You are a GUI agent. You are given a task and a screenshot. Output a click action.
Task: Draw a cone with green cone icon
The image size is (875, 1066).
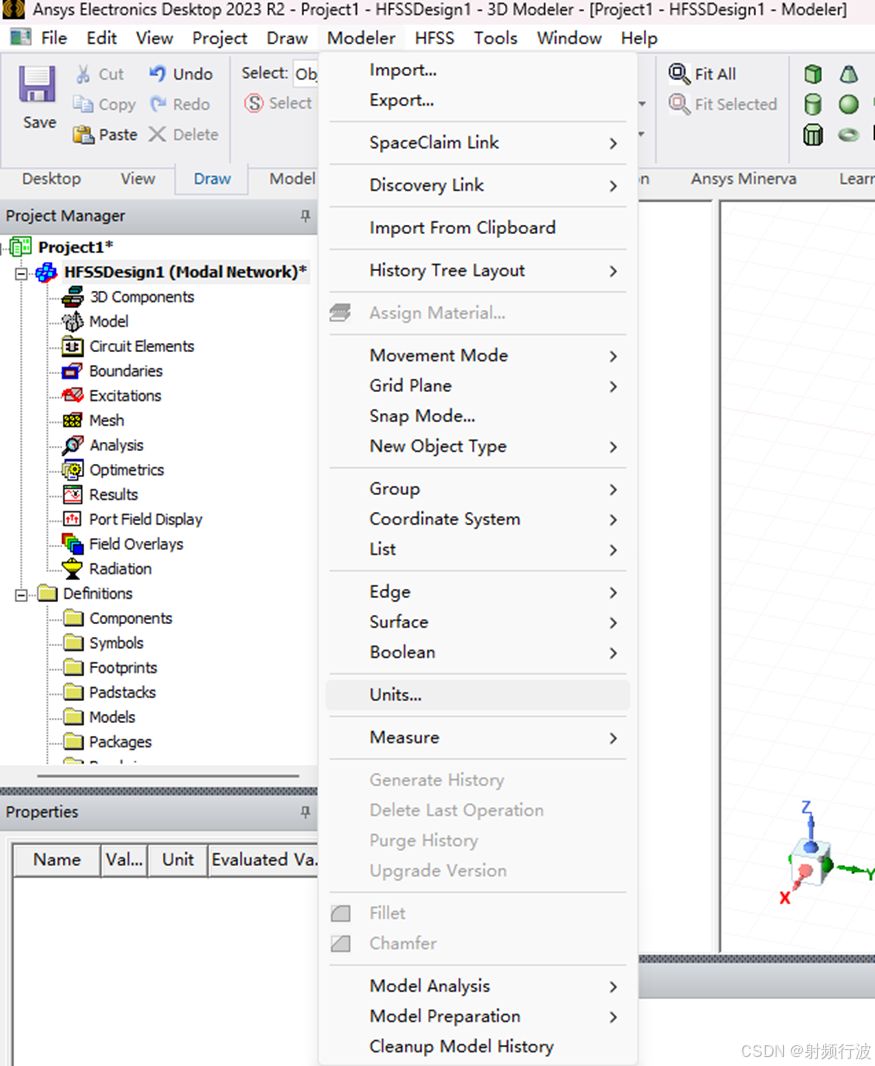pyautogui.click(x=848, y=73)
